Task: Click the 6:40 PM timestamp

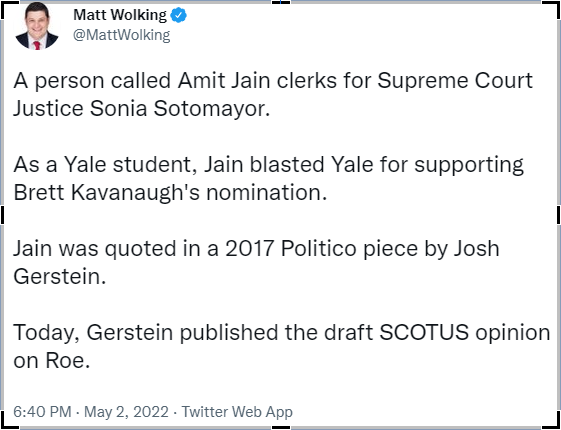Action: click(x=43, y=411)
